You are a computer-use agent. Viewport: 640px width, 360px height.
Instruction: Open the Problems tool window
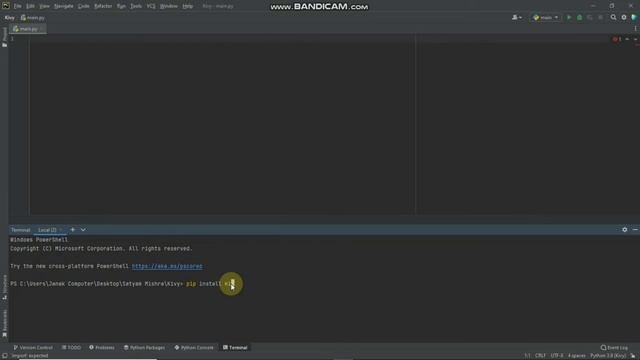point(102,347)
